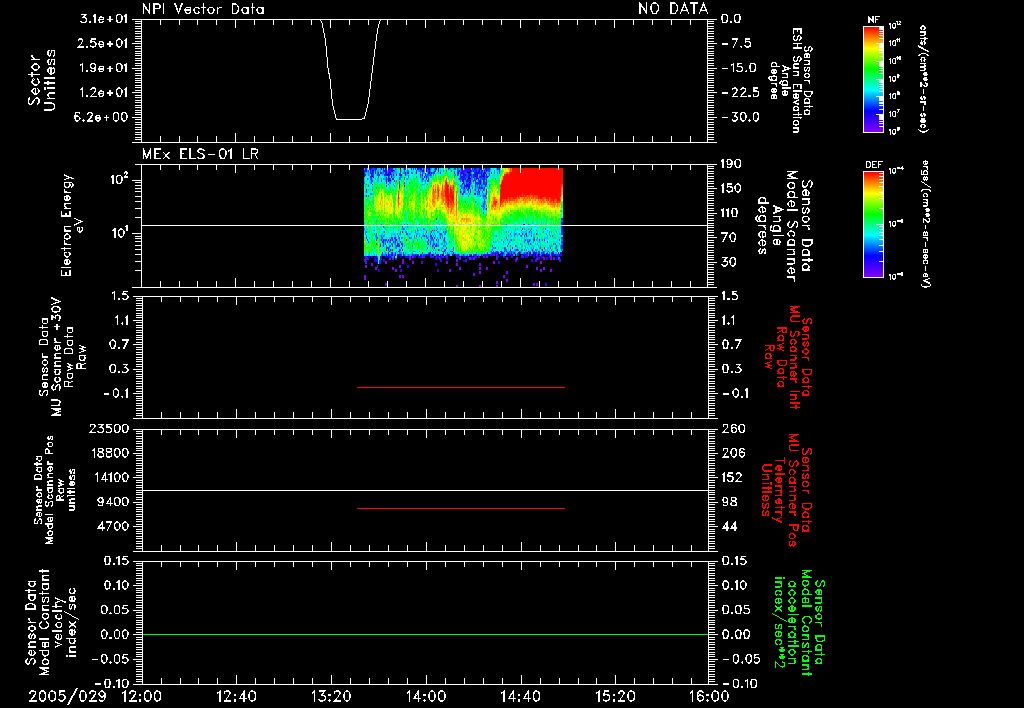
Task: Click the 'NO DATA' label
Action: (x=673, y=8)
